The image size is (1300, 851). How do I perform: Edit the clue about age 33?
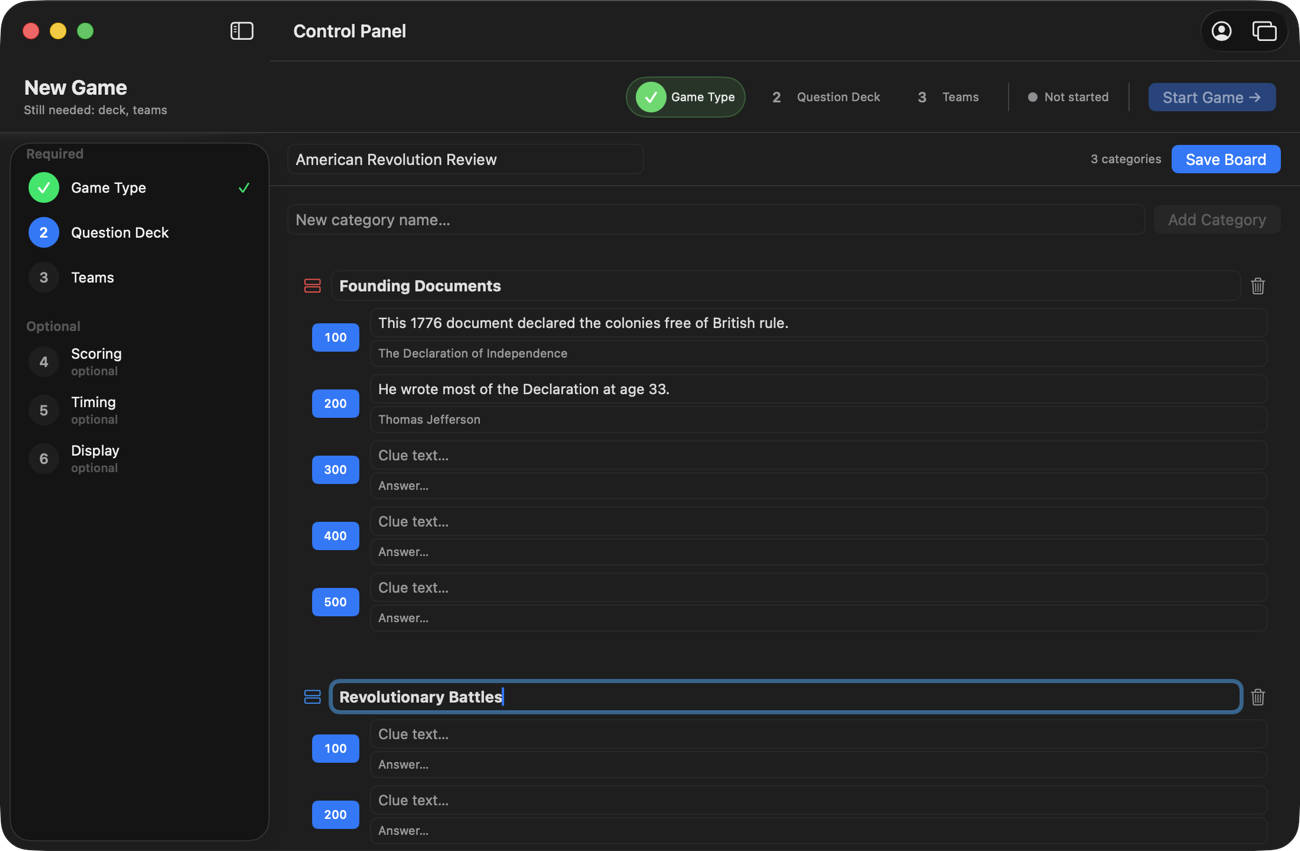tap(819, 389)
